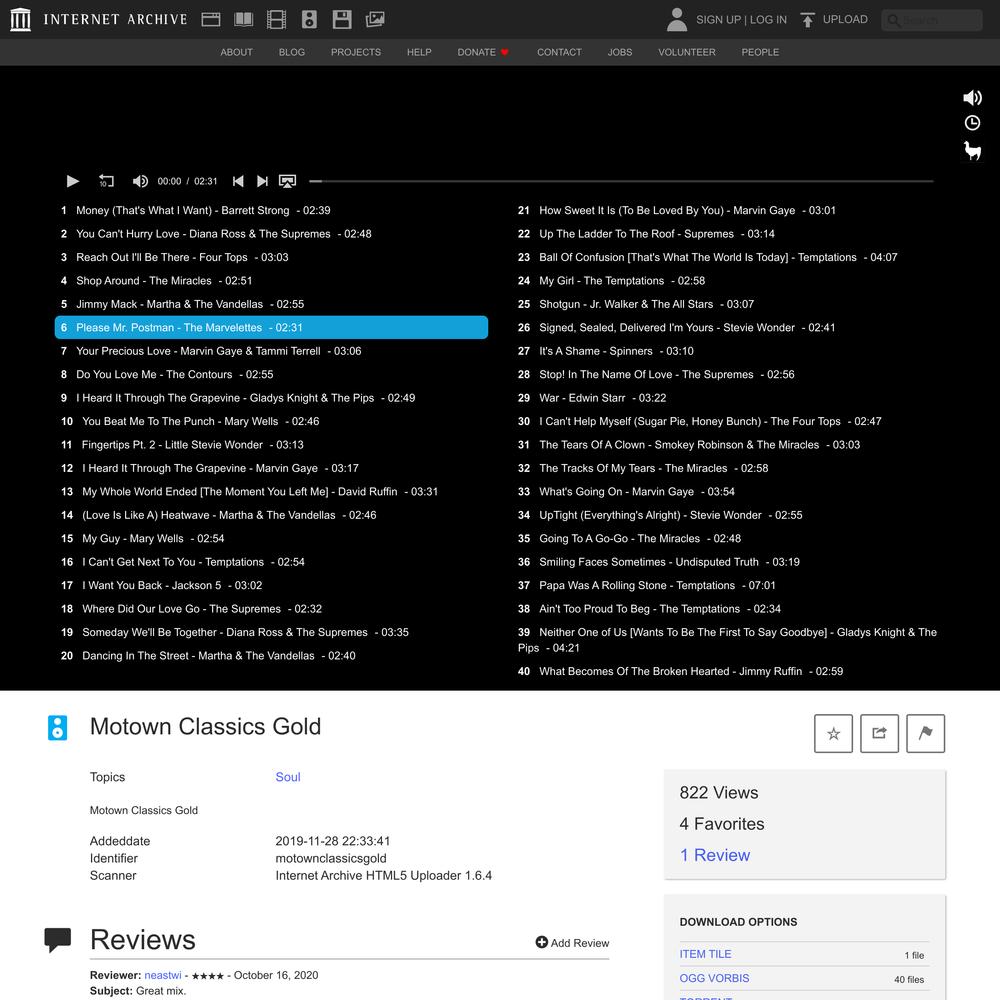Download the ITEM TILE option
The width and height of the screenshot is (1000, 1000).
click(705, 954)
